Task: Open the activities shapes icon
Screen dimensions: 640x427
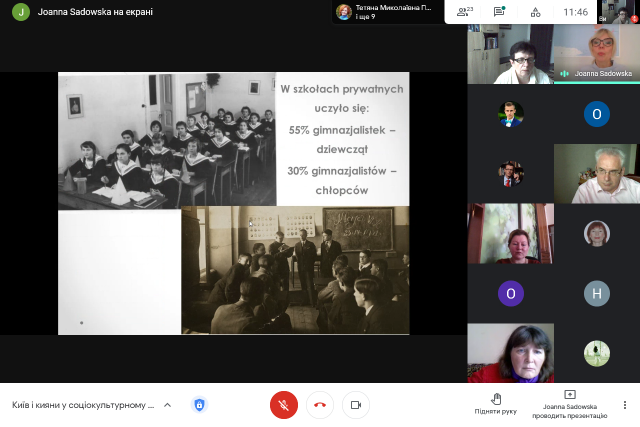Action: [x=535, y=12]
